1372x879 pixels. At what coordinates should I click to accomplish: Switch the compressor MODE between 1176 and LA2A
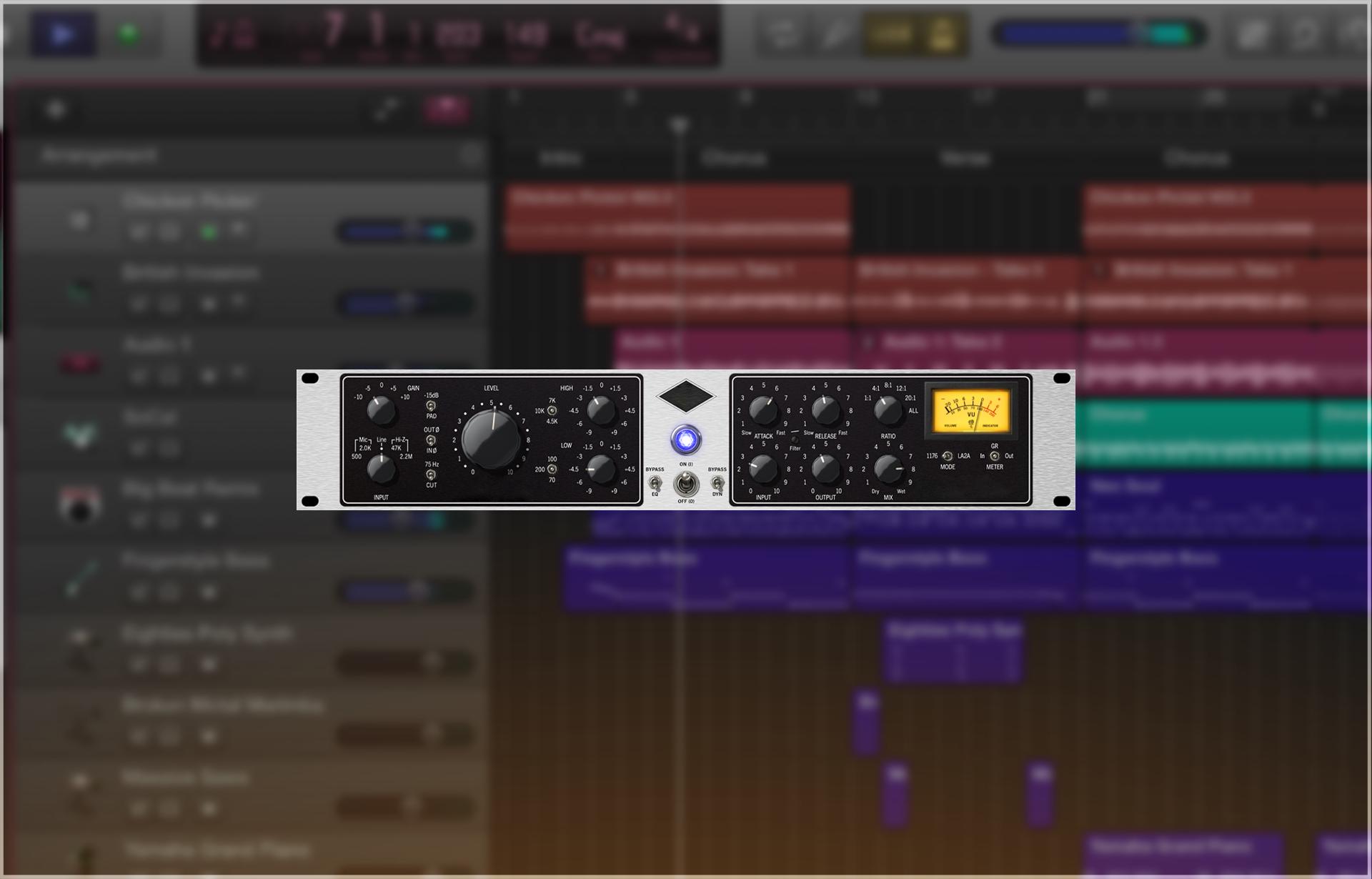(948, 456)
